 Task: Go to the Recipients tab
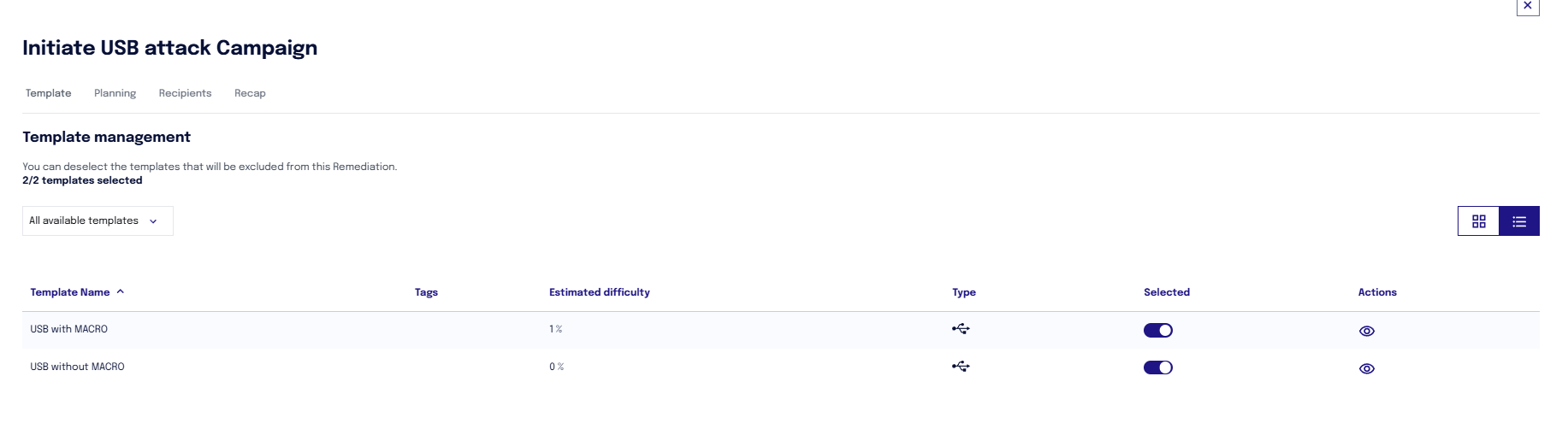click(x=185, y=93)
